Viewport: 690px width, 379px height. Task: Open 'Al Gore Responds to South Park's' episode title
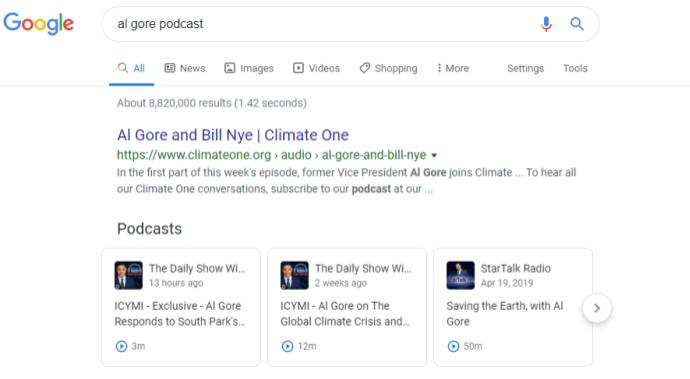point(180,314)
